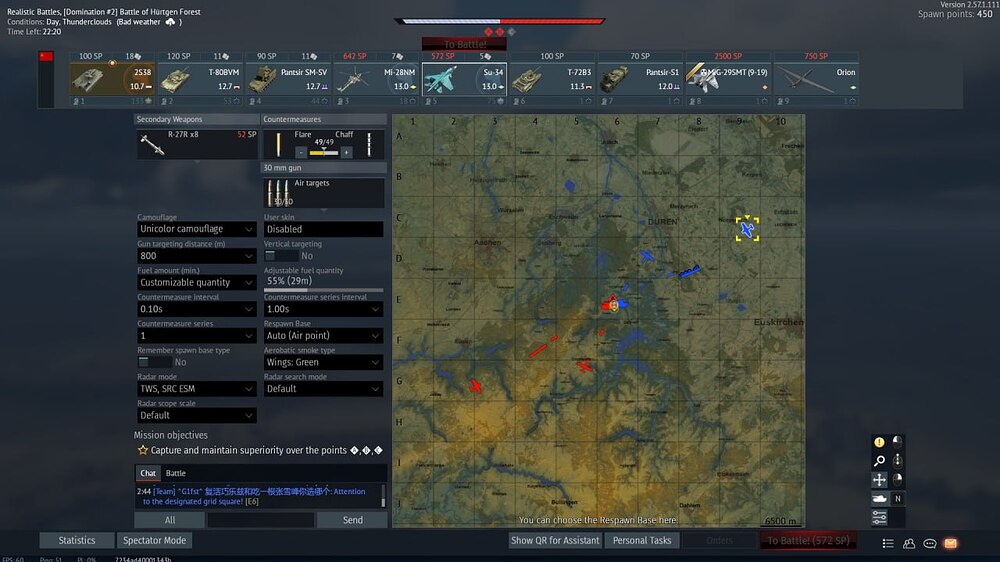This screenshot has width=1000, height=562.
Task: Open Statistics
Action: (x=77, y=540)
